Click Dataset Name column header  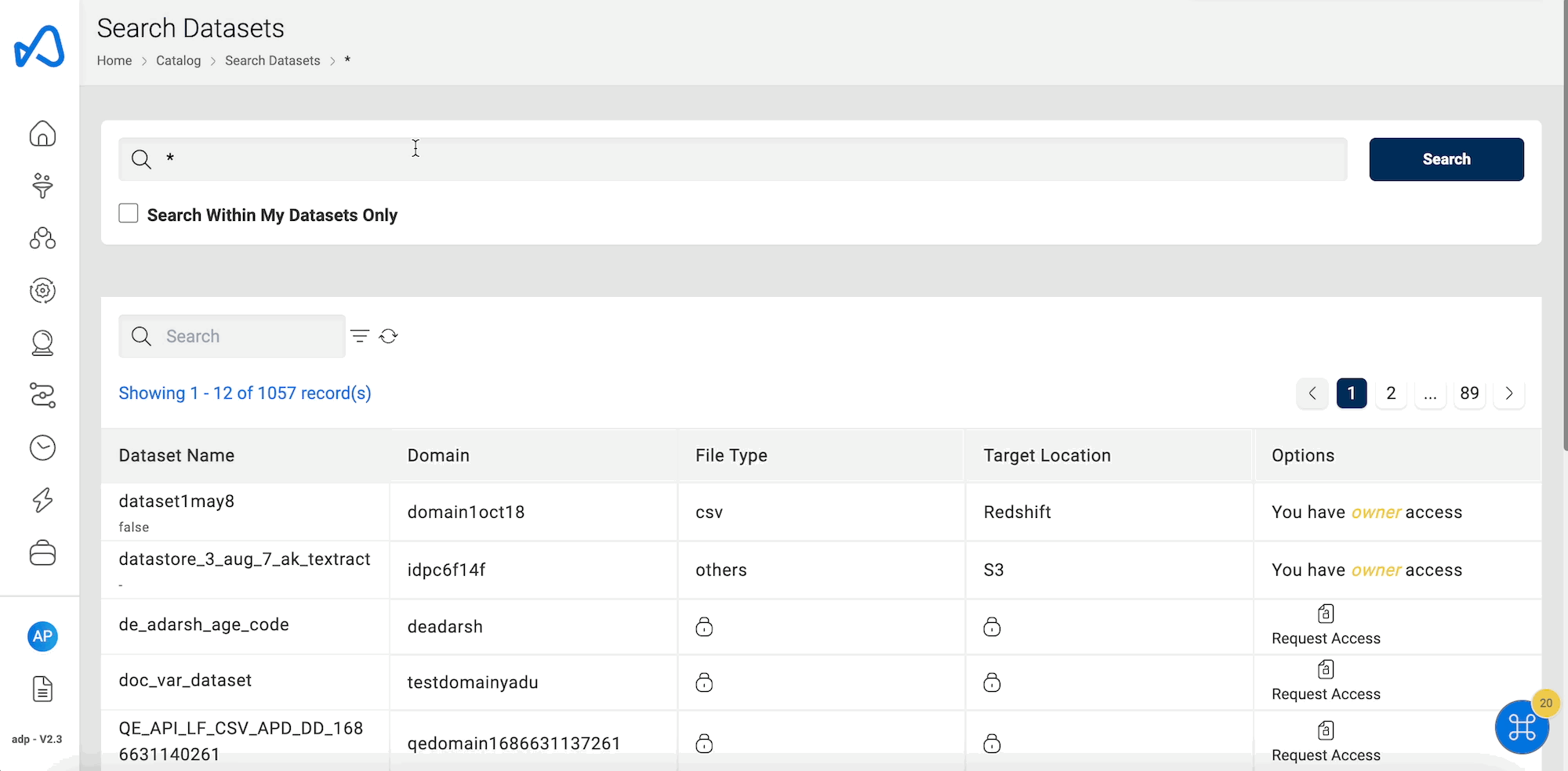[x=176, y=455]
